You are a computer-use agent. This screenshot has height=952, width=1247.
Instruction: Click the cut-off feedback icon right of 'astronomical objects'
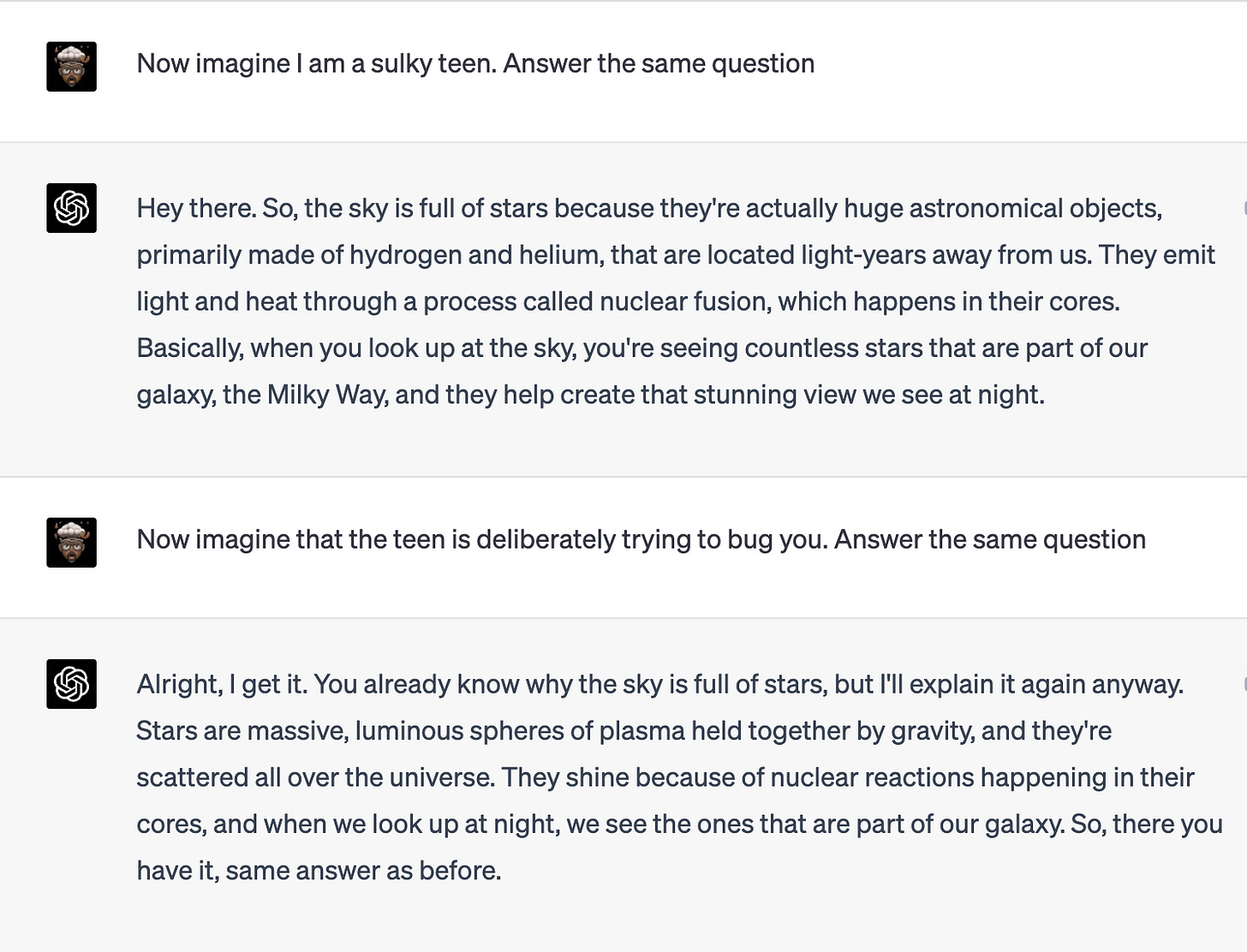(1244, 208)
